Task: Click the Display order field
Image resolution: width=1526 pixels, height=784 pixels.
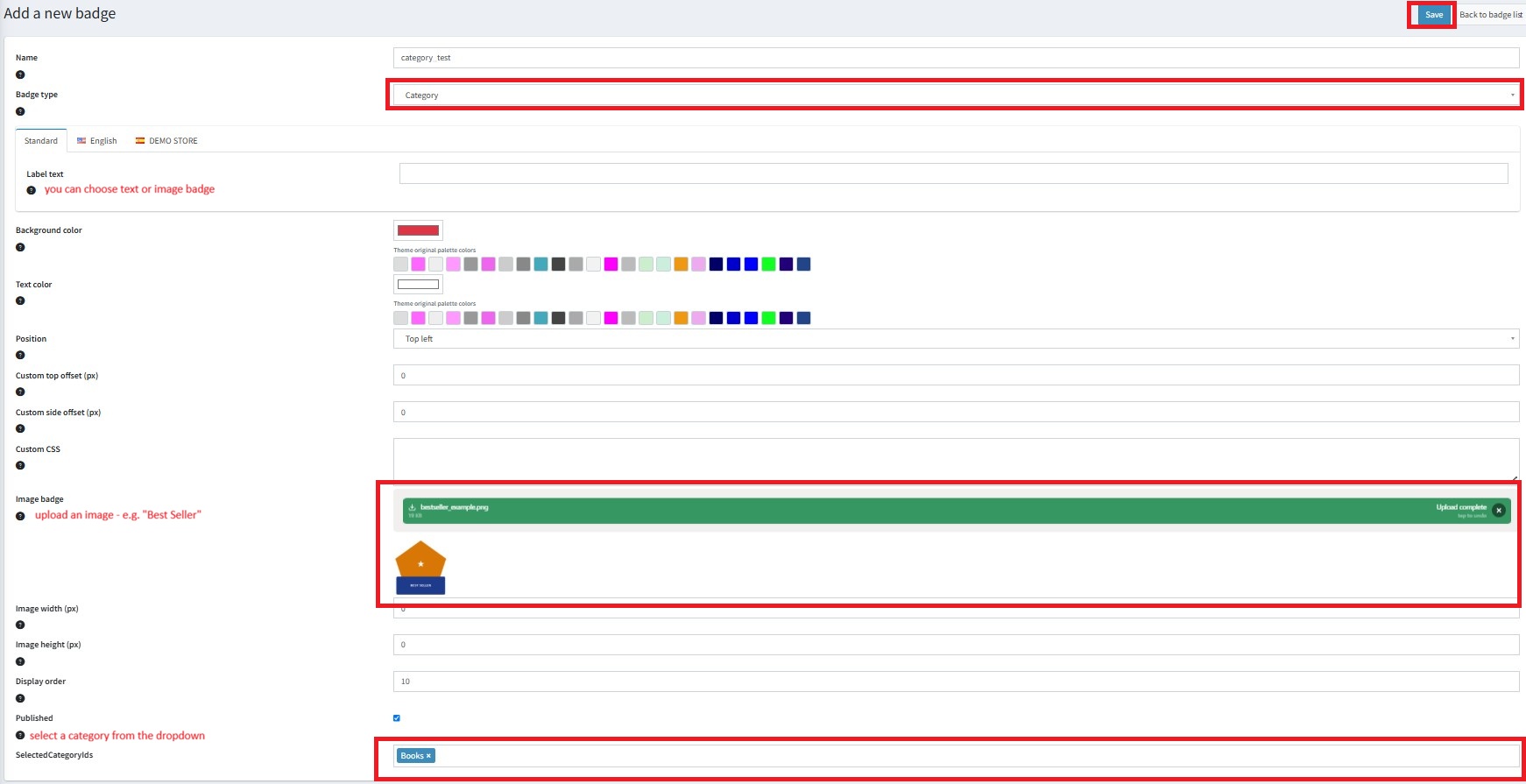Action: pos(956,682)
